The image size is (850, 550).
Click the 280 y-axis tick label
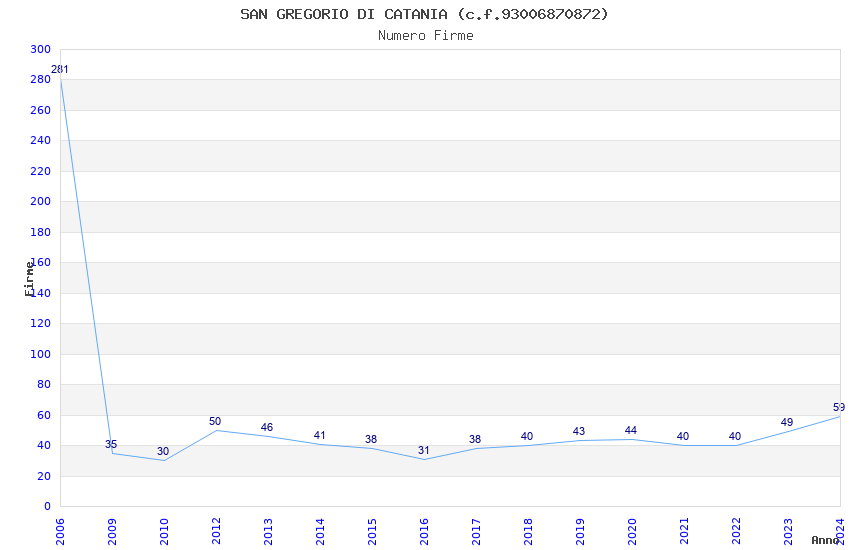[x=41, y=80]
